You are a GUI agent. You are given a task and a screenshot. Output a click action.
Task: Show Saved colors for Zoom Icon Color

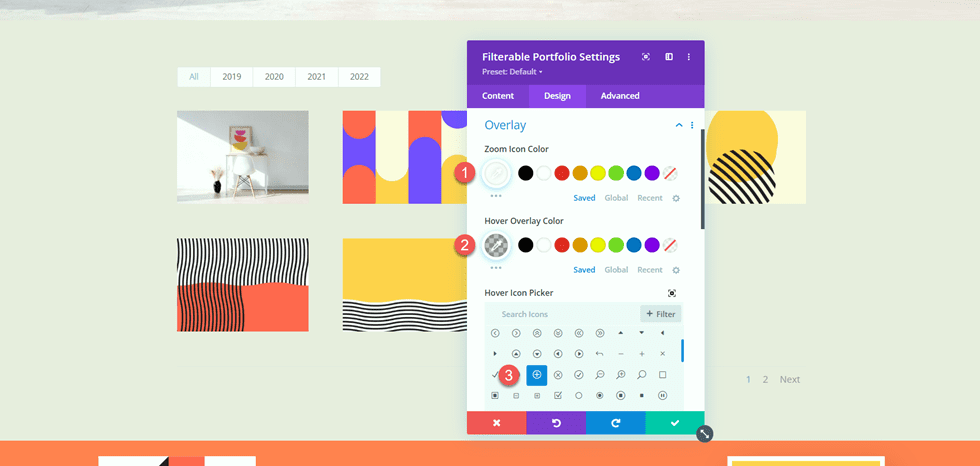584,198
